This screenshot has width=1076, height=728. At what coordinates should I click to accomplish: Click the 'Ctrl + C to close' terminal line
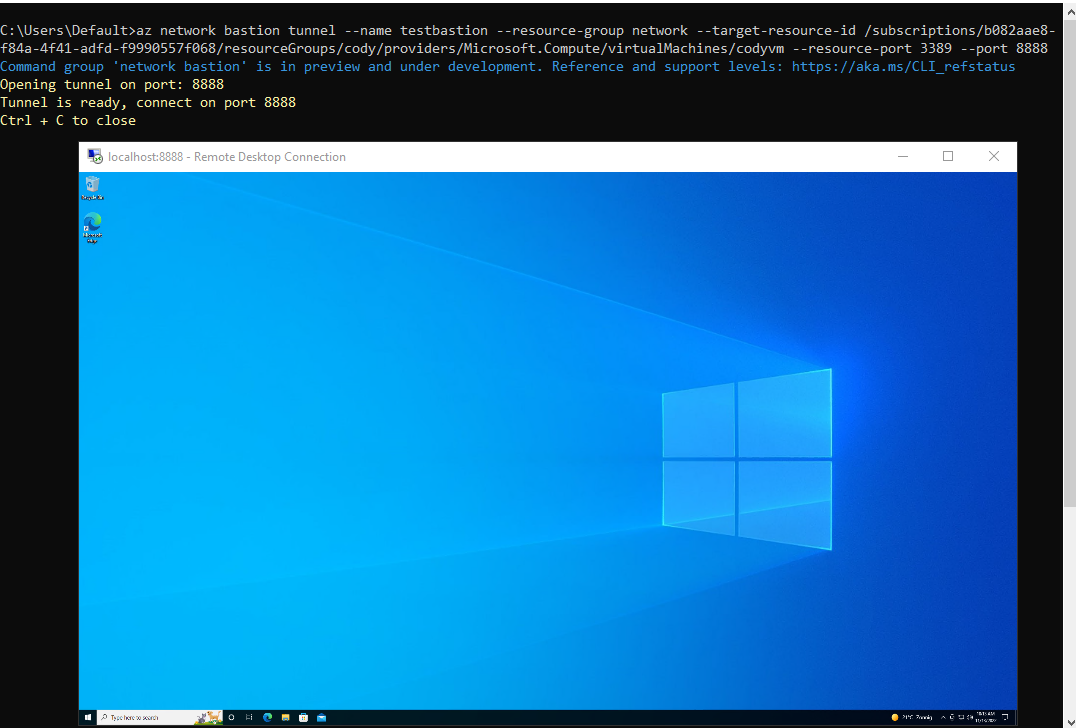click(68, 120)
